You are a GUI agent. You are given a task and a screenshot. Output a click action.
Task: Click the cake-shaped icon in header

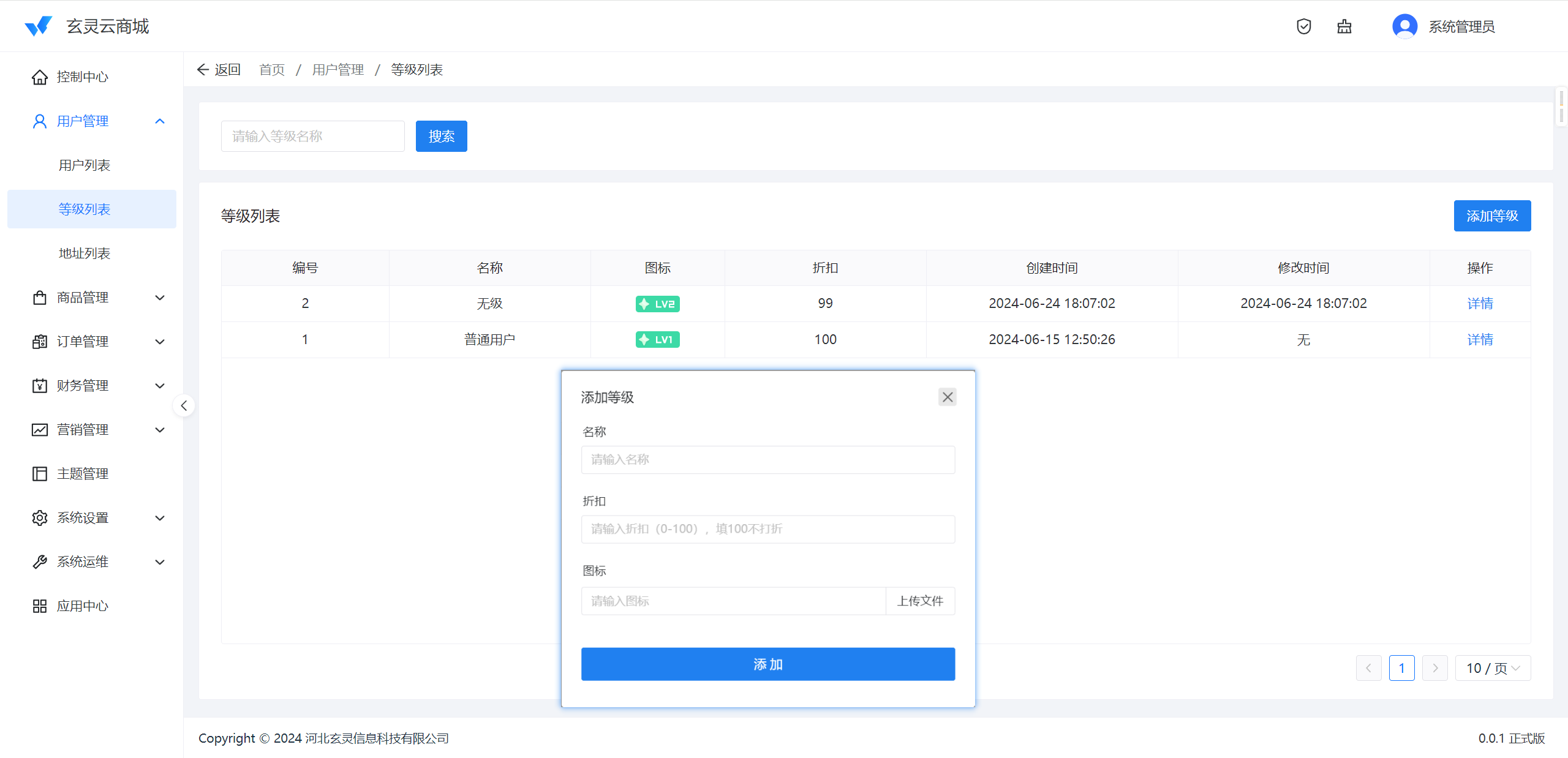click(x=1344, y=26)
